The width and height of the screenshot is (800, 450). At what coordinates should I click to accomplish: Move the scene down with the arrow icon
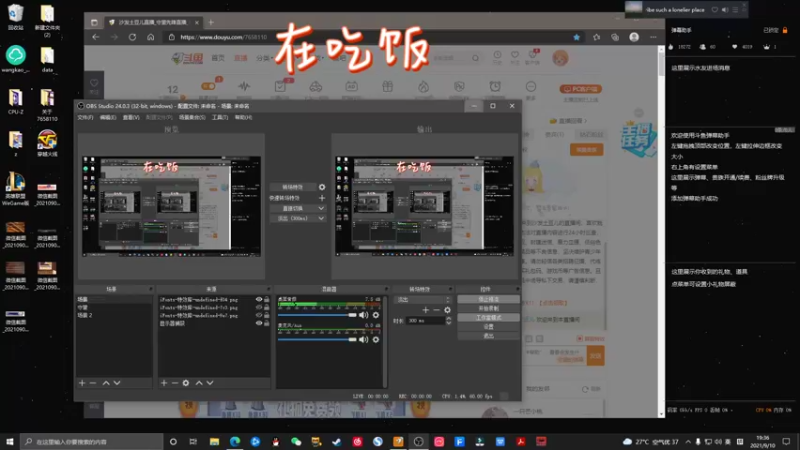117,383
